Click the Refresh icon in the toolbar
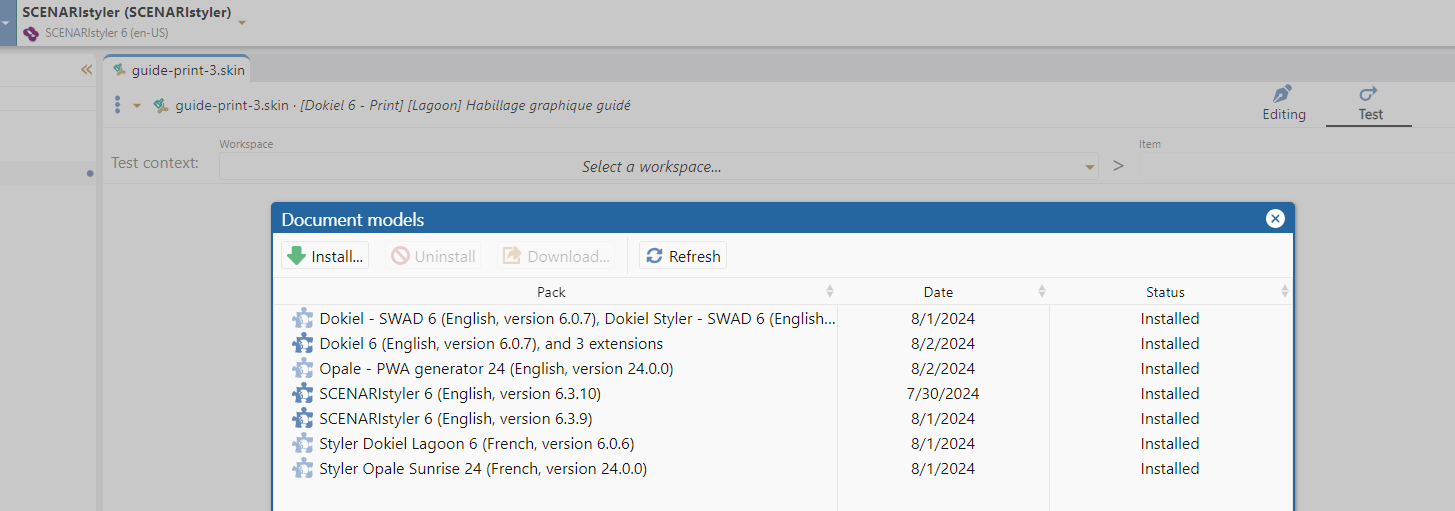The height and width of the screenshot is (511, 1455). pos(655,256)
